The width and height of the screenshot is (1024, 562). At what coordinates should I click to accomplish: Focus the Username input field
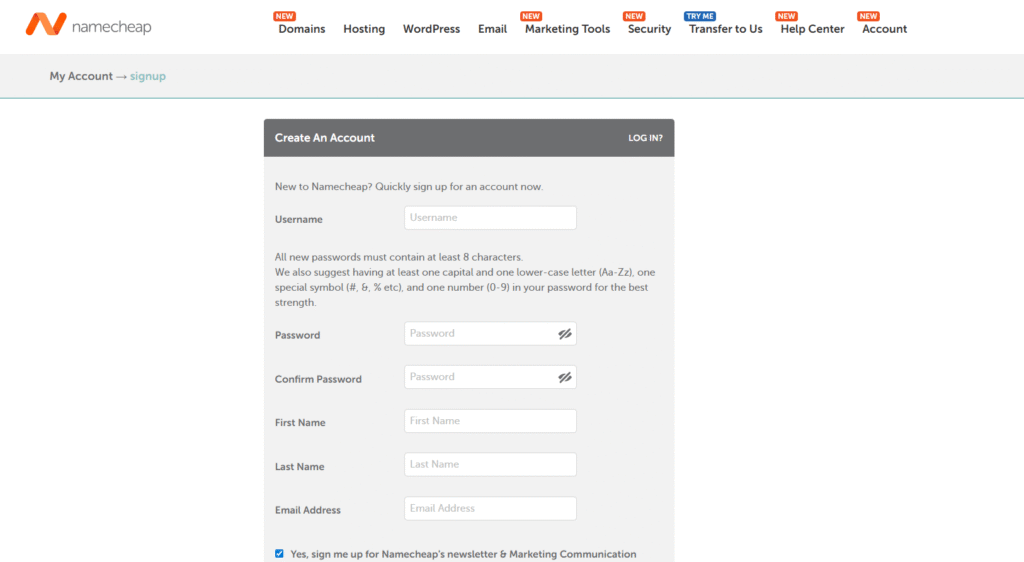click(490, 218)
